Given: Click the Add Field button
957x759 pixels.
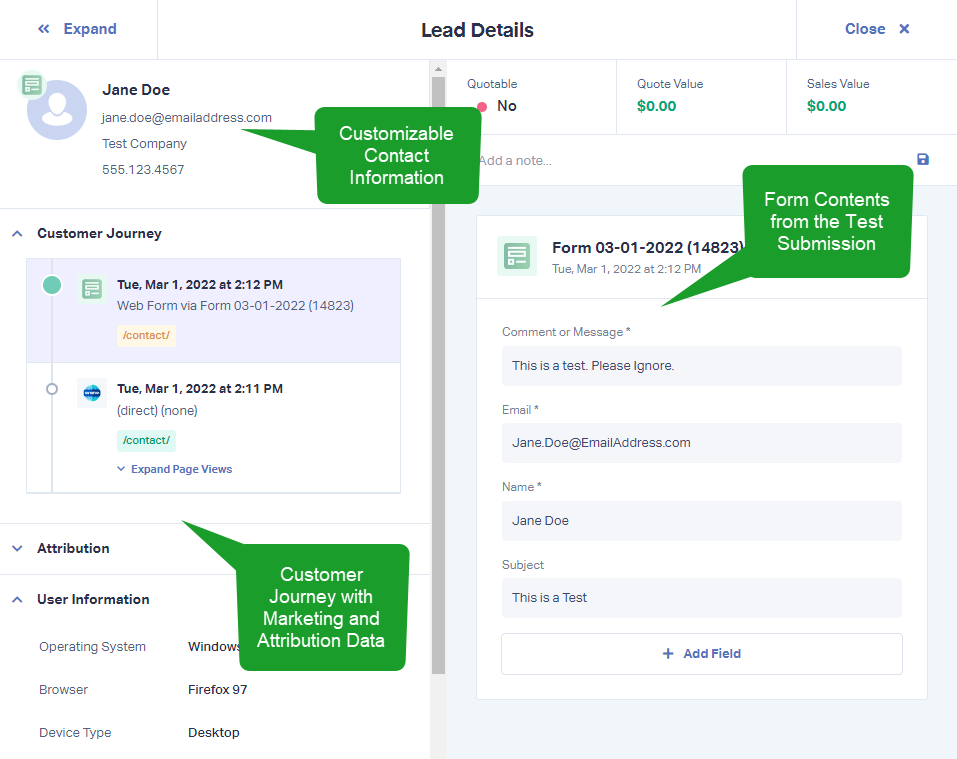Looking at the screenshot, I should tap(702, 654).
